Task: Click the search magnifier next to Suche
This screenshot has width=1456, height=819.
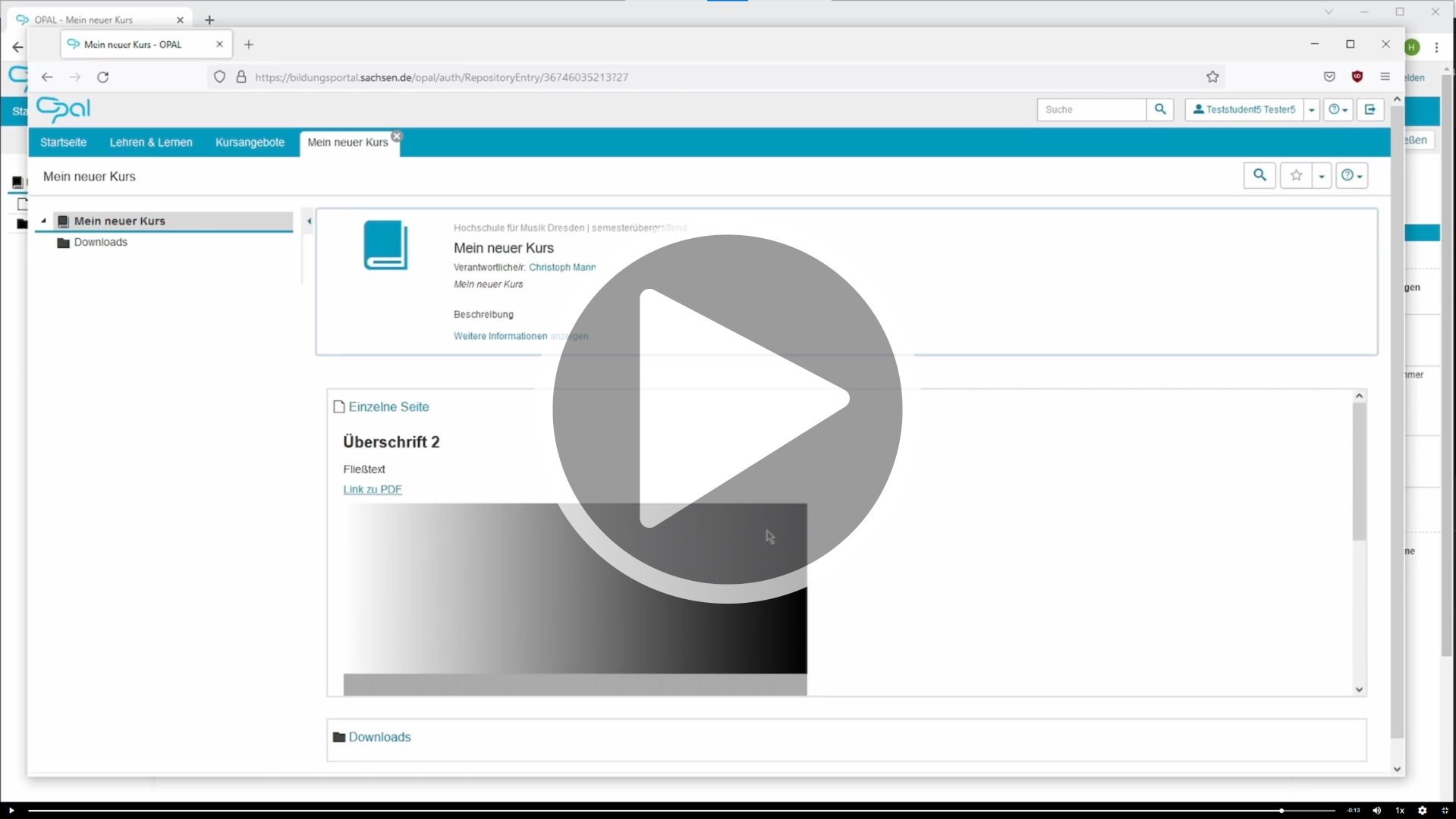Action: point(1159,109)
